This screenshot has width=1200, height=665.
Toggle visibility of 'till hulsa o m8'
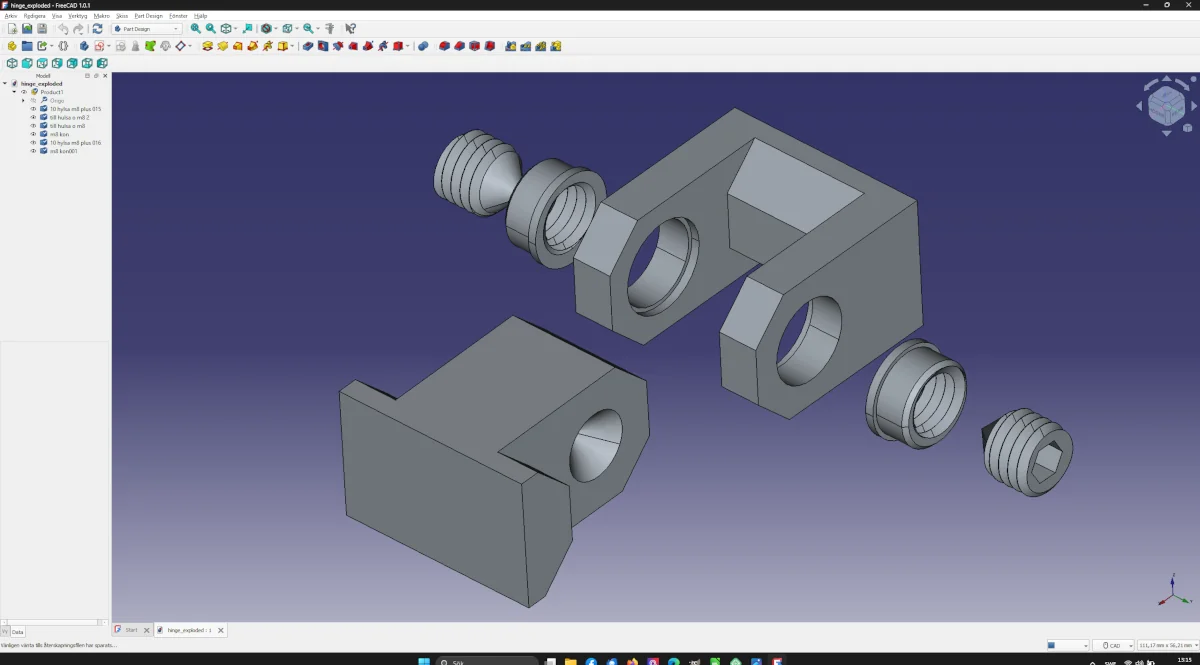click(x=33, y=126)
